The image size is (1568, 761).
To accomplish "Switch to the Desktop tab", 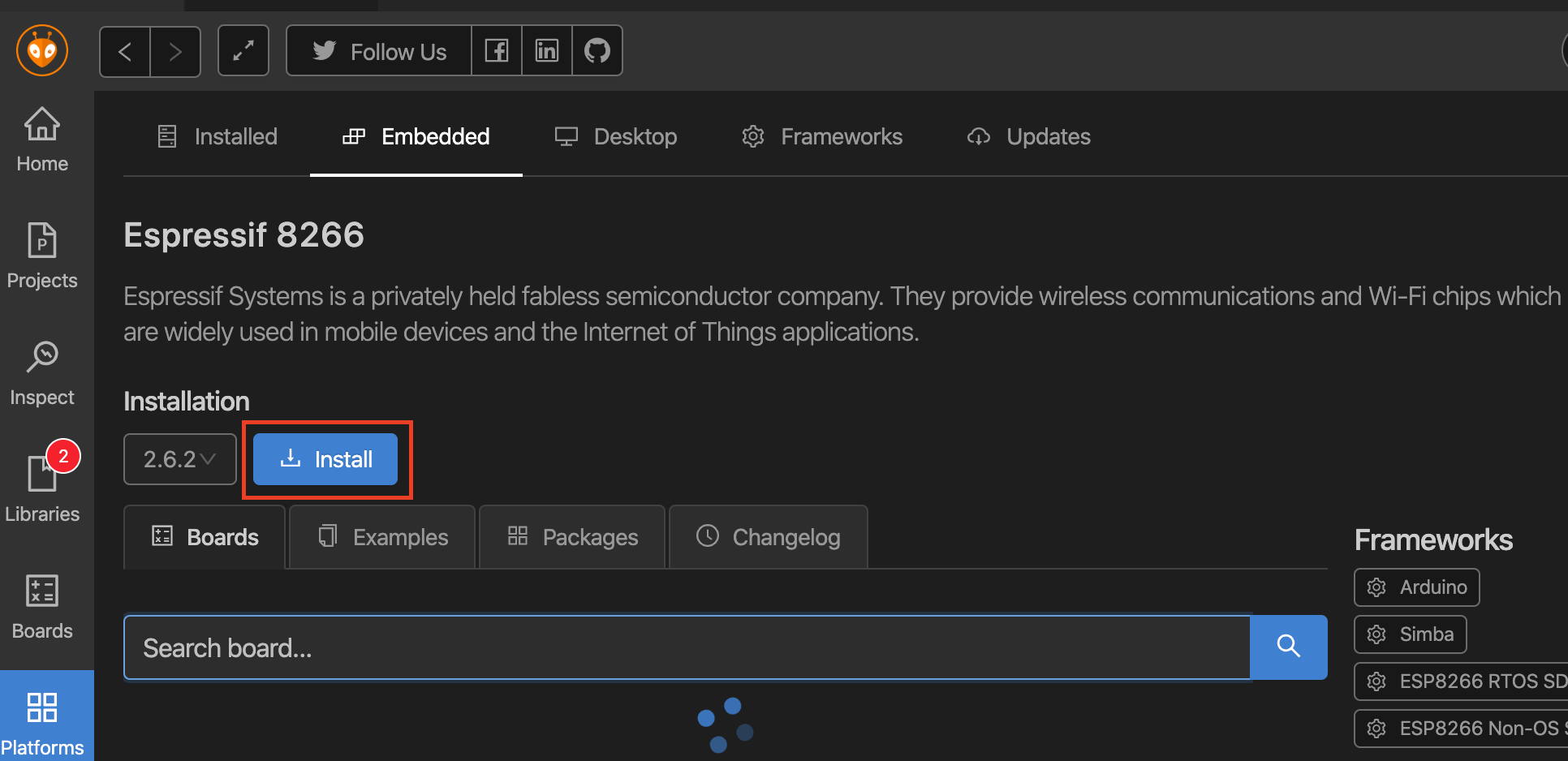I will point(616,136).
